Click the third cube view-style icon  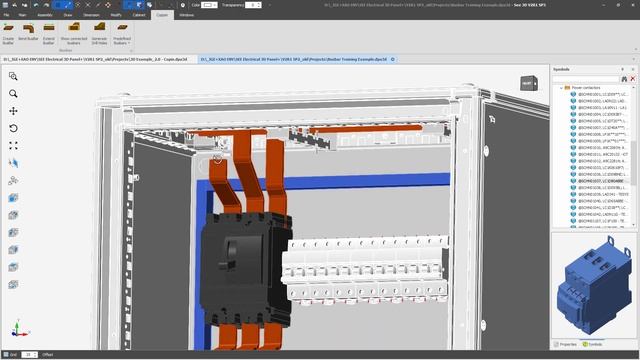[x=13, y=233]
